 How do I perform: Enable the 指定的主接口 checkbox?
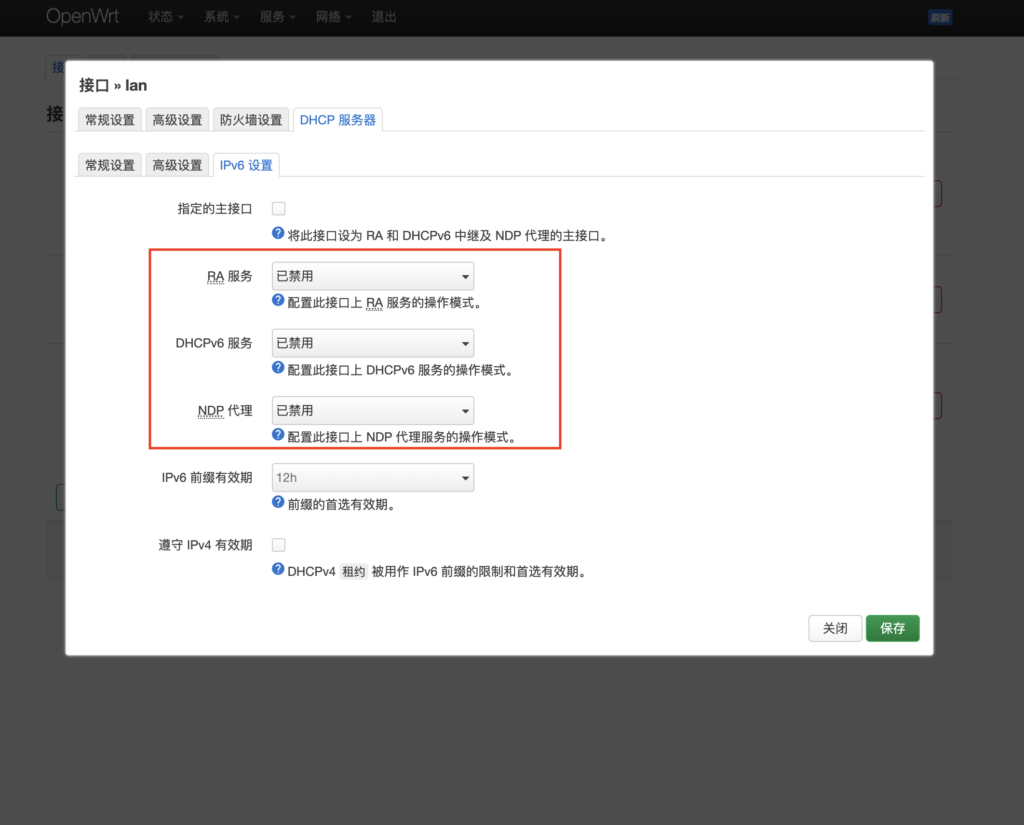(x=279, y=209)
